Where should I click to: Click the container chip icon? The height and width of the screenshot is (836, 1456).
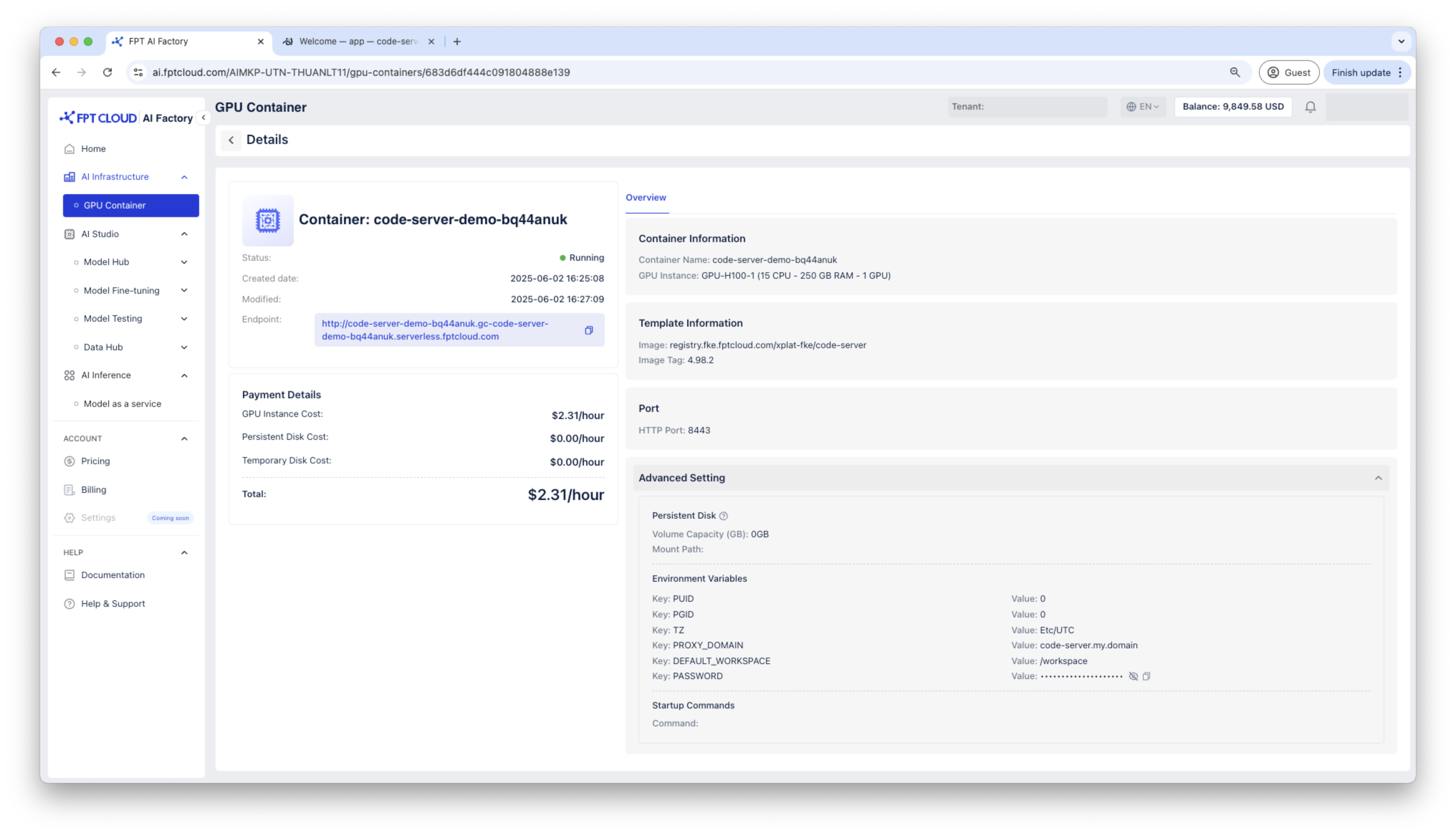(268, 221)
